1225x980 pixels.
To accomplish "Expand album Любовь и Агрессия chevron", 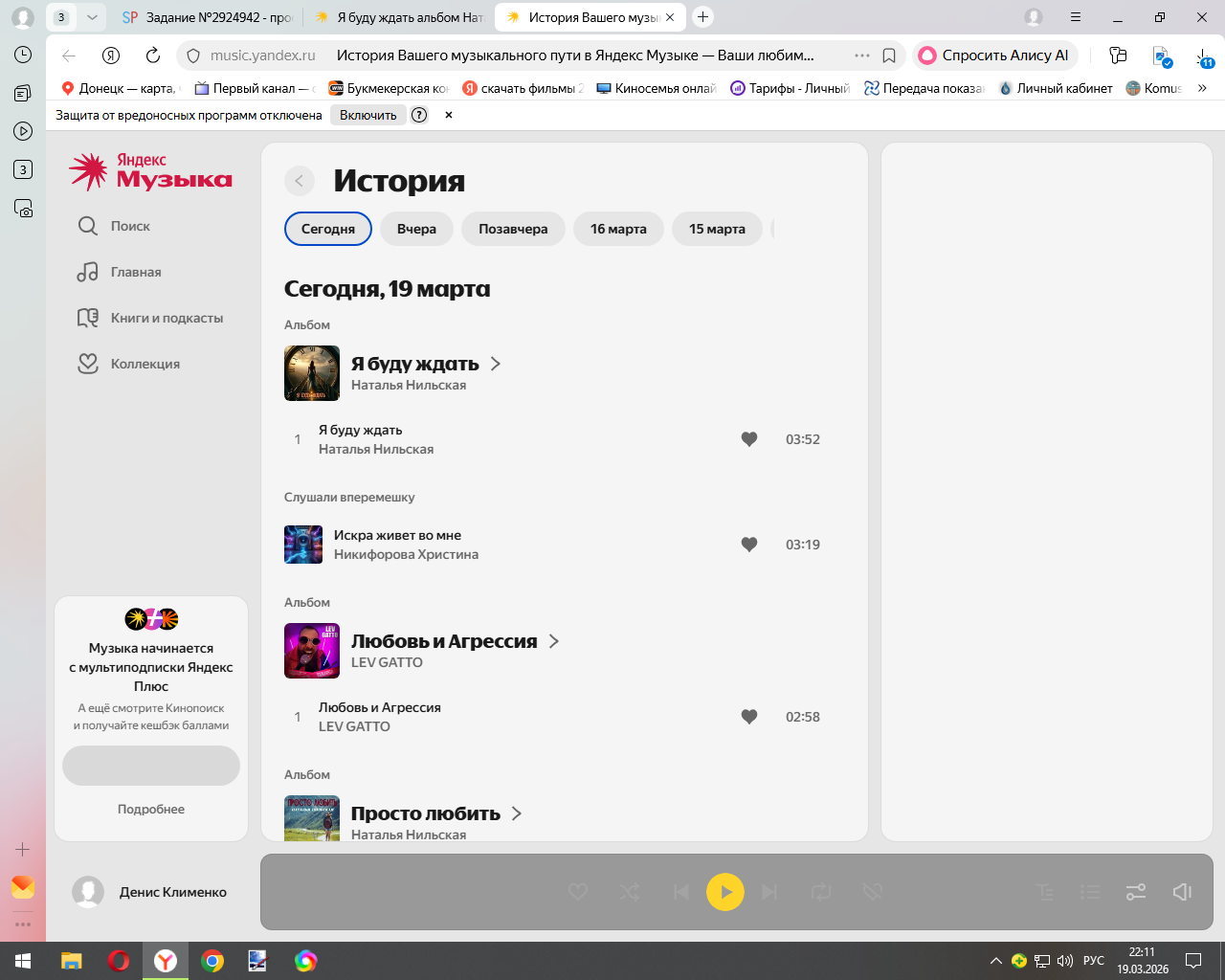I will pos(554,641).
